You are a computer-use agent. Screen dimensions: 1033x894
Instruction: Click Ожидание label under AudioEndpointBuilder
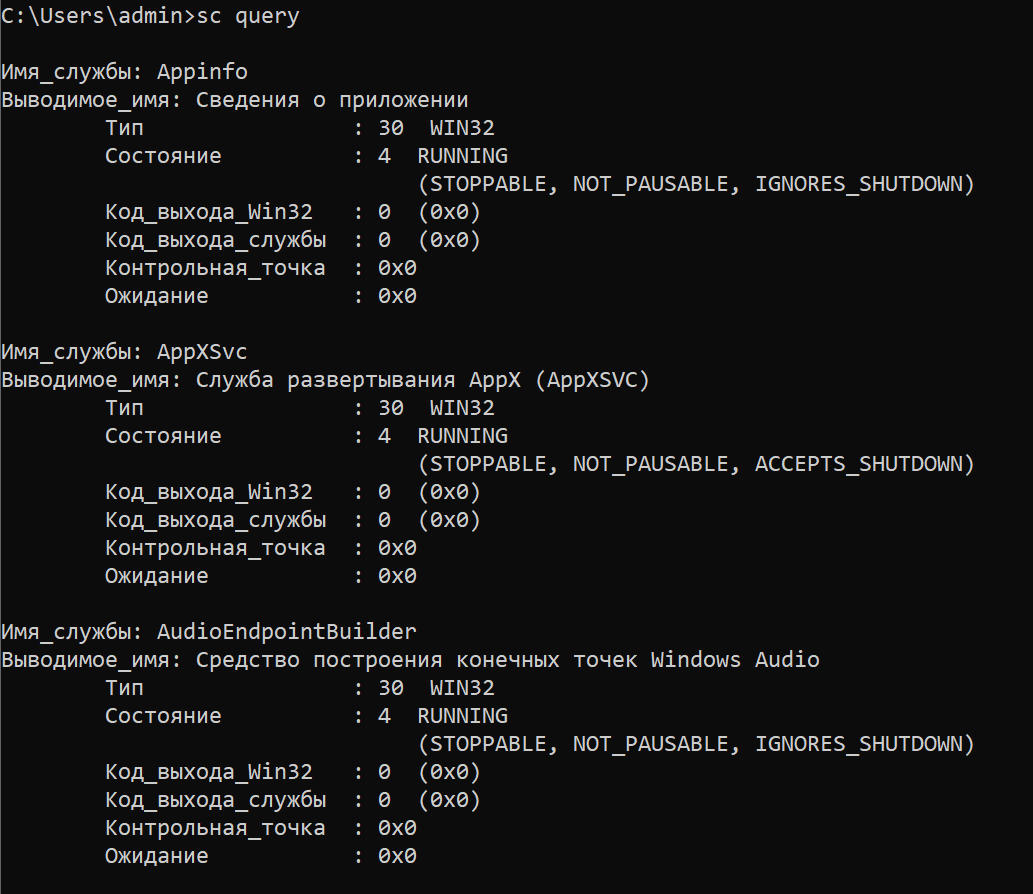[x=156, y=856]
